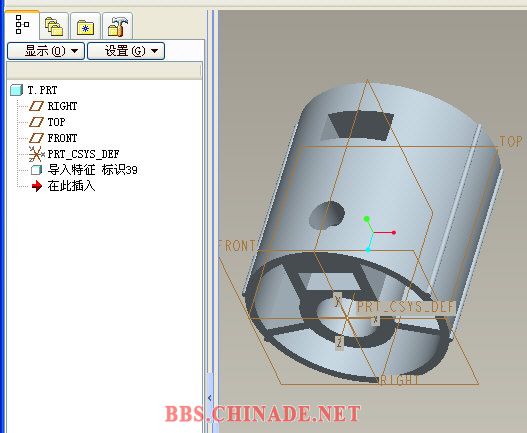The image size is (527, 433).
Task: Click the red 在此插入 arrow icon
Action: click(37, 186)
